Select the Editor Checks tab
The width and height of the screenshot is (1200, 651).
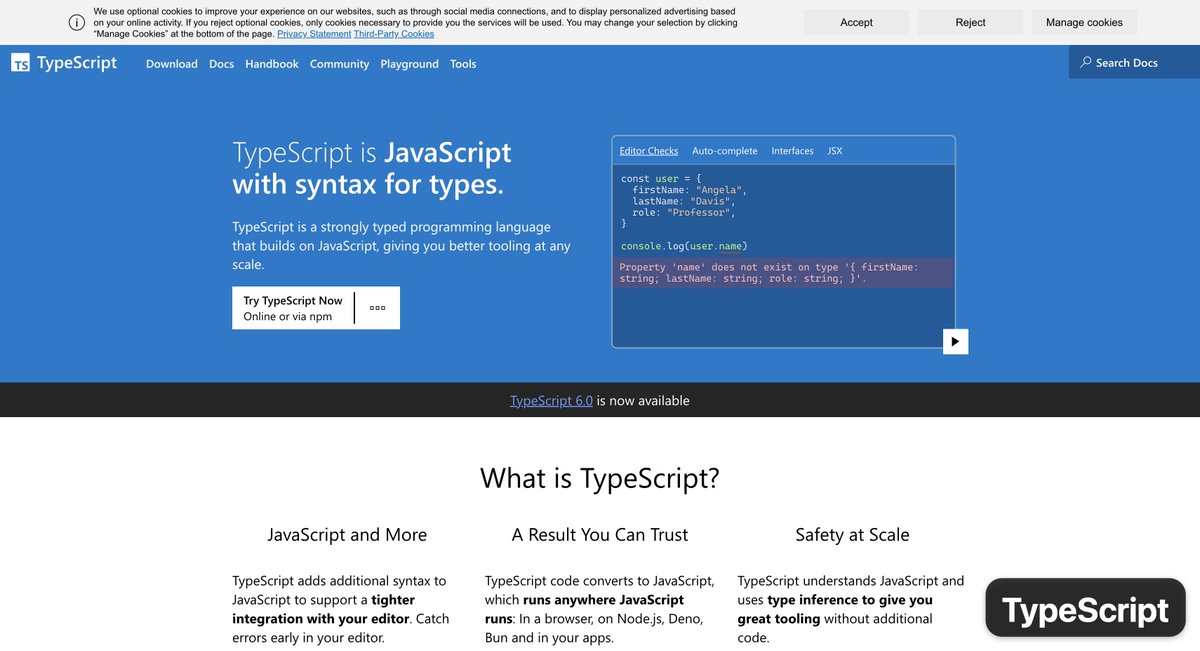[x=649, y=151]
